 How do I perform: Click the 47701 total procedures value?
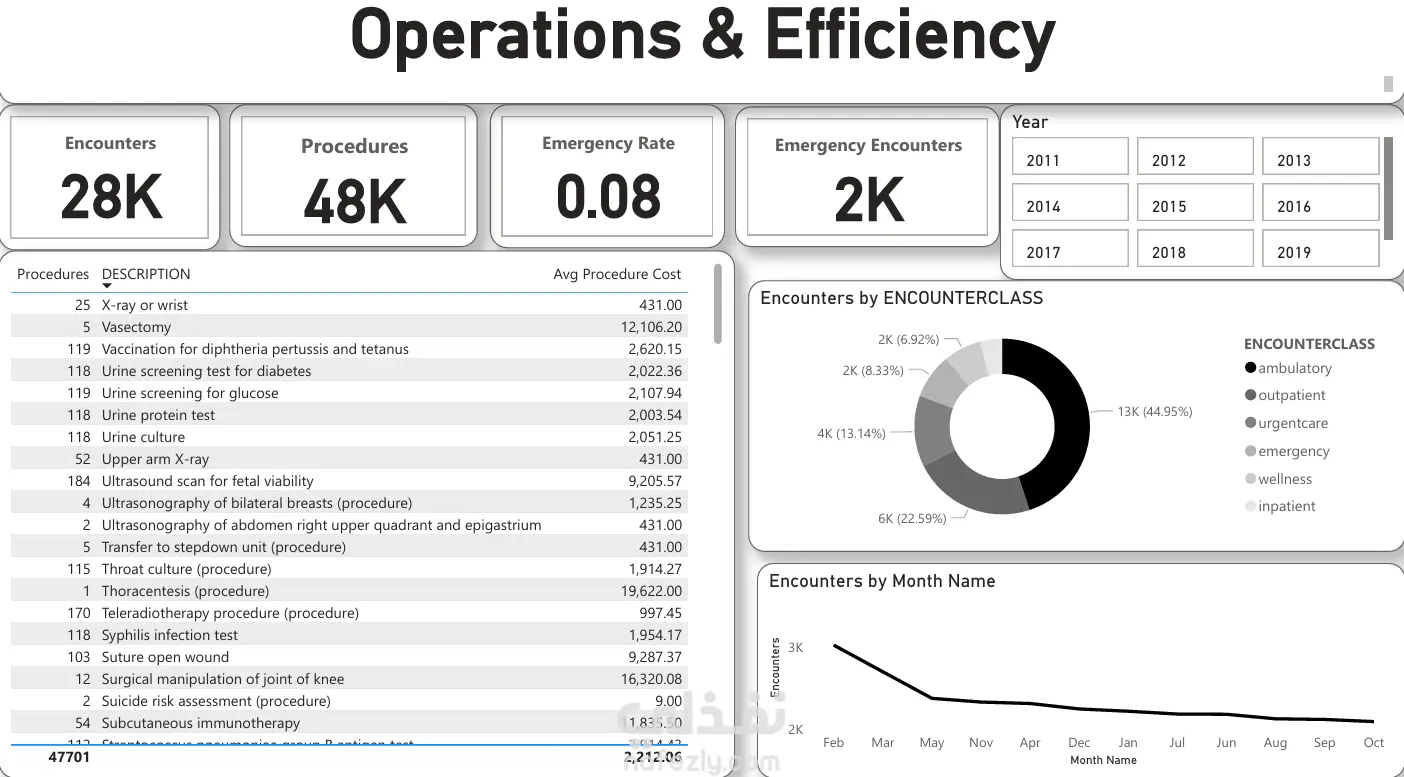pyautogui.click(x=69, y=757)
